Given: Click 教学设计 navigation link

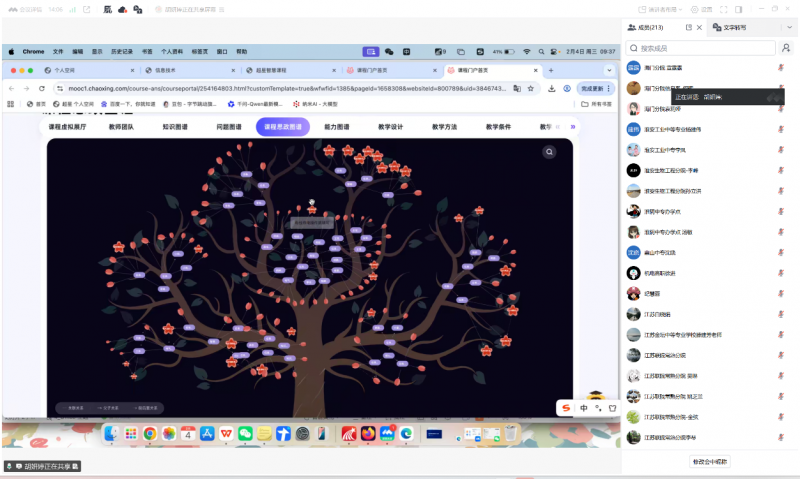Looking at the screenshot, I should tap(390, 127).
